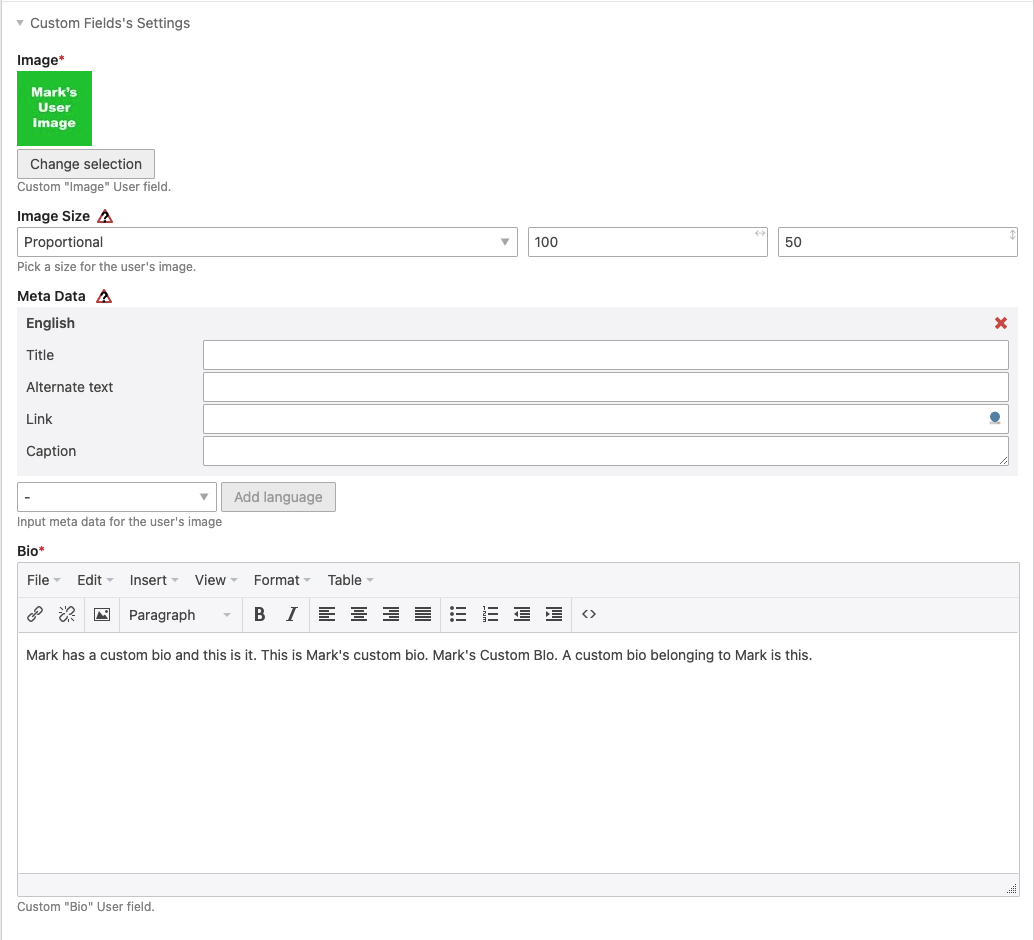Click into the Alternate text field
The height and width of the screenshot is (940, 1034).
605,387
